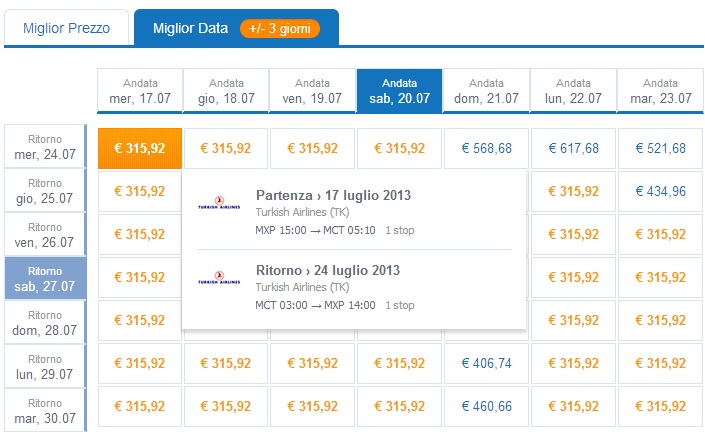Select Andata mer, 17.07 column header
The height and width of the screenshot is (432, 705).
click(140, 90)
